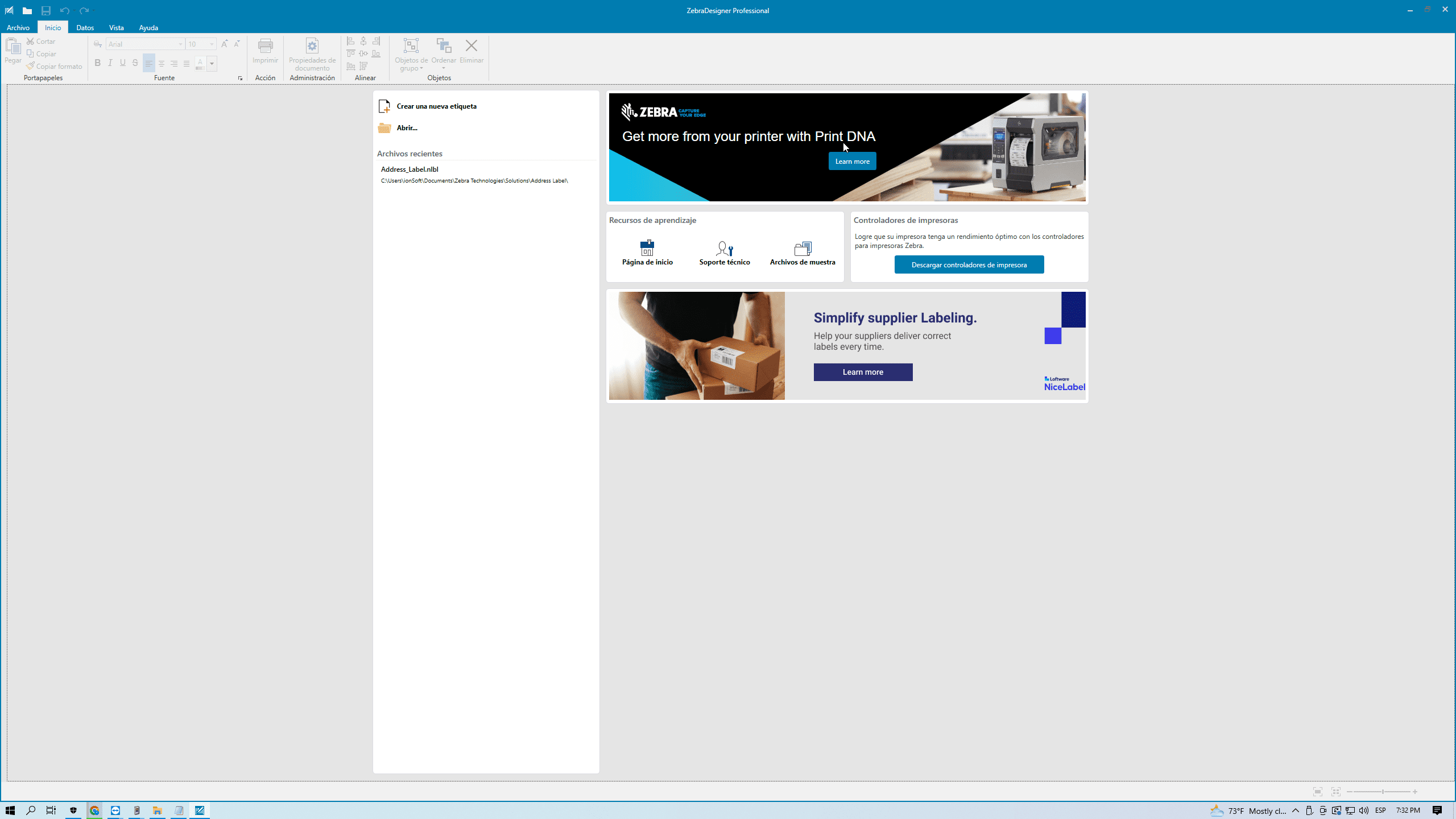Open Archivos de muestra

click(x=802, y=249)
